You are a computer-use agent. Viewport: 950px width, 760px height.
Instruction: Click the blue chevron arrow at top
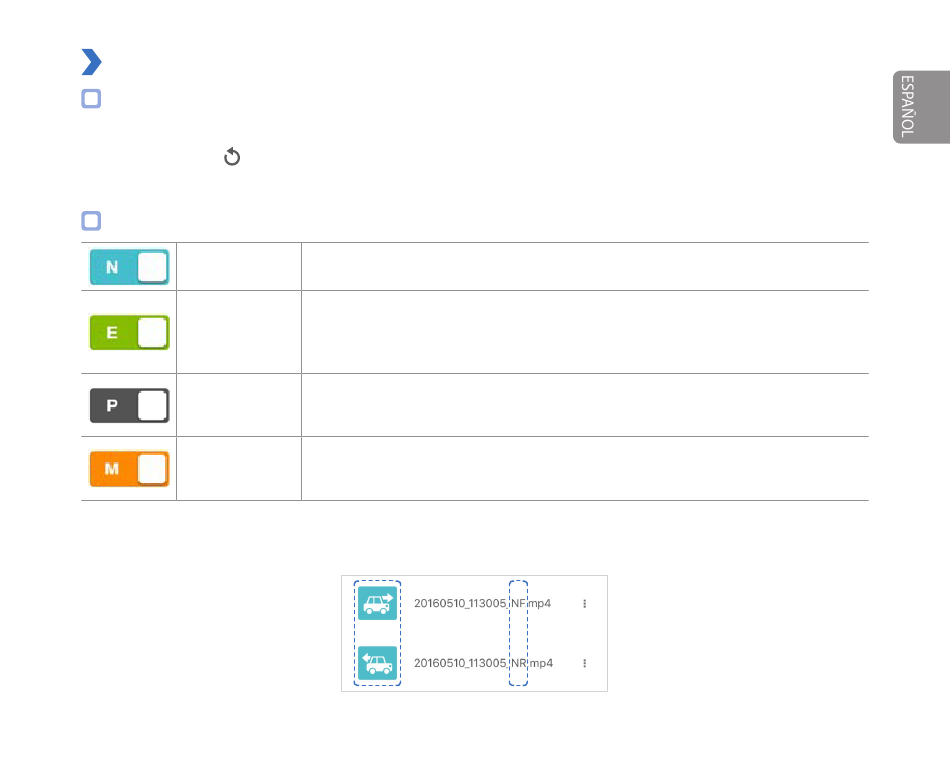(91, 62)
